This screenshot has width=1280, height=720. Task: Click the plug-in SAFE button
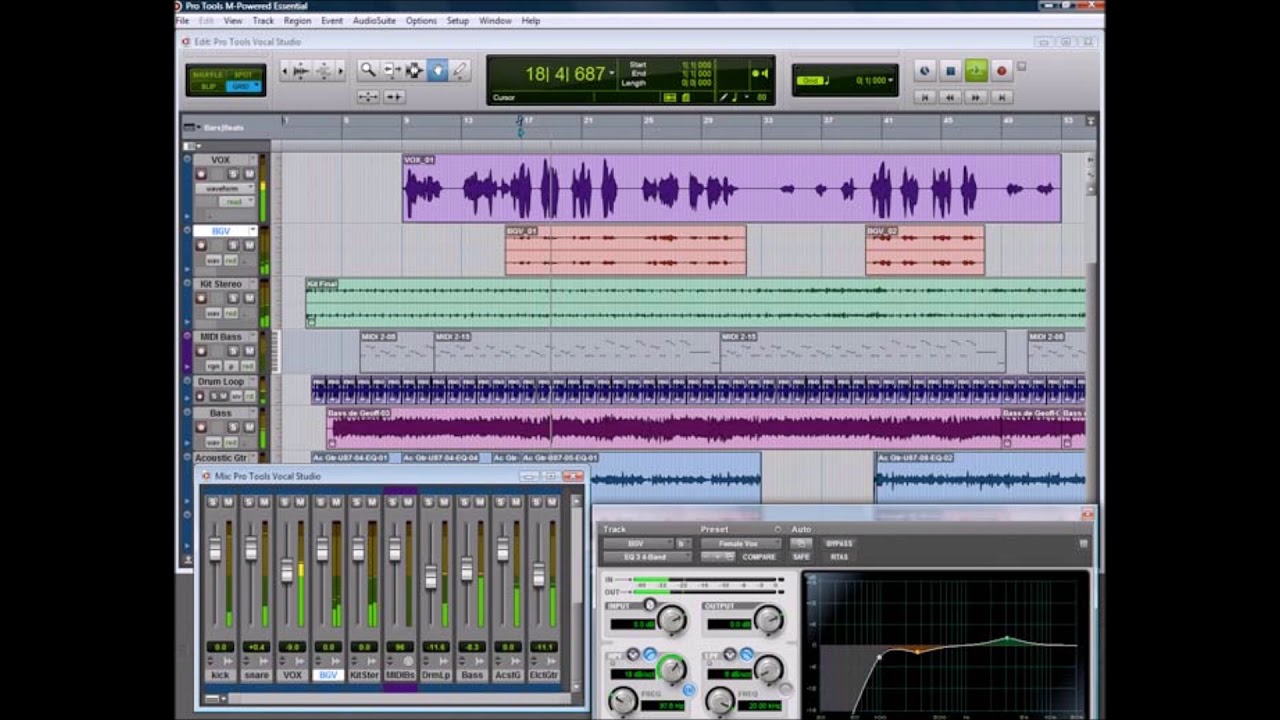[801, 557]
